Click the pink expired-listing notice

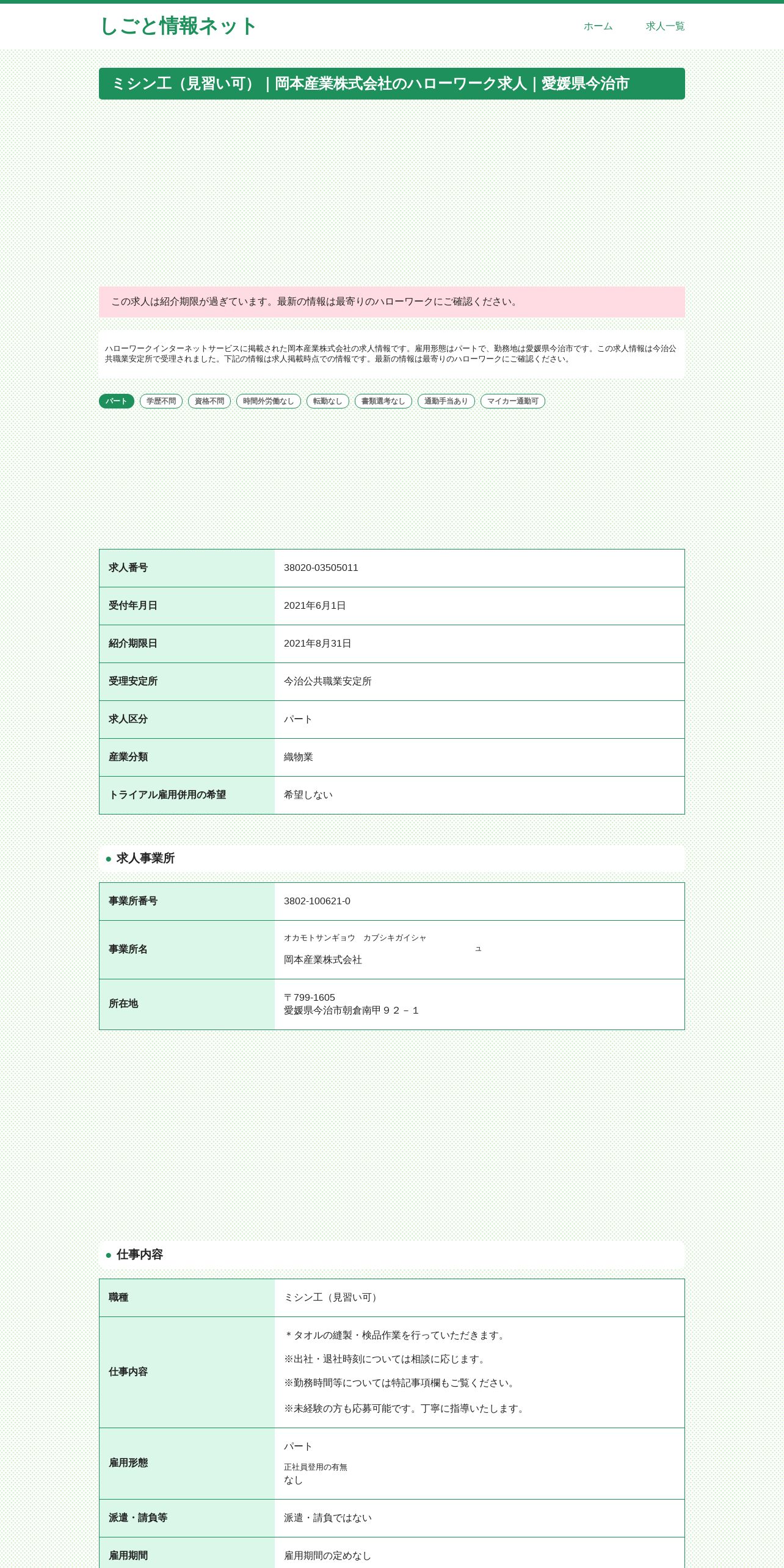pos(392,302)
